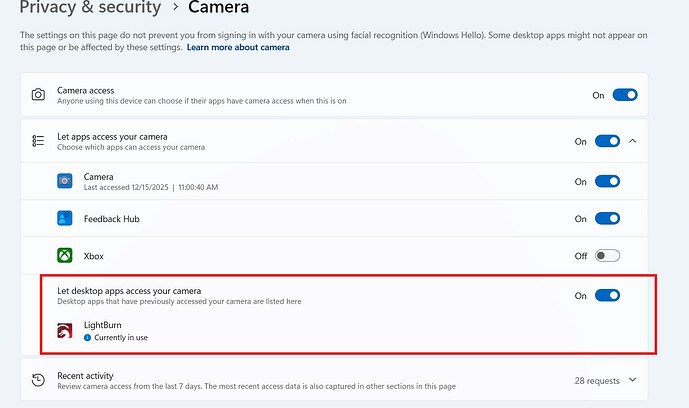This screenshot has height=408, width=689.
Task: Open the Learn more about camera link
Action: [x=238, y=47]
